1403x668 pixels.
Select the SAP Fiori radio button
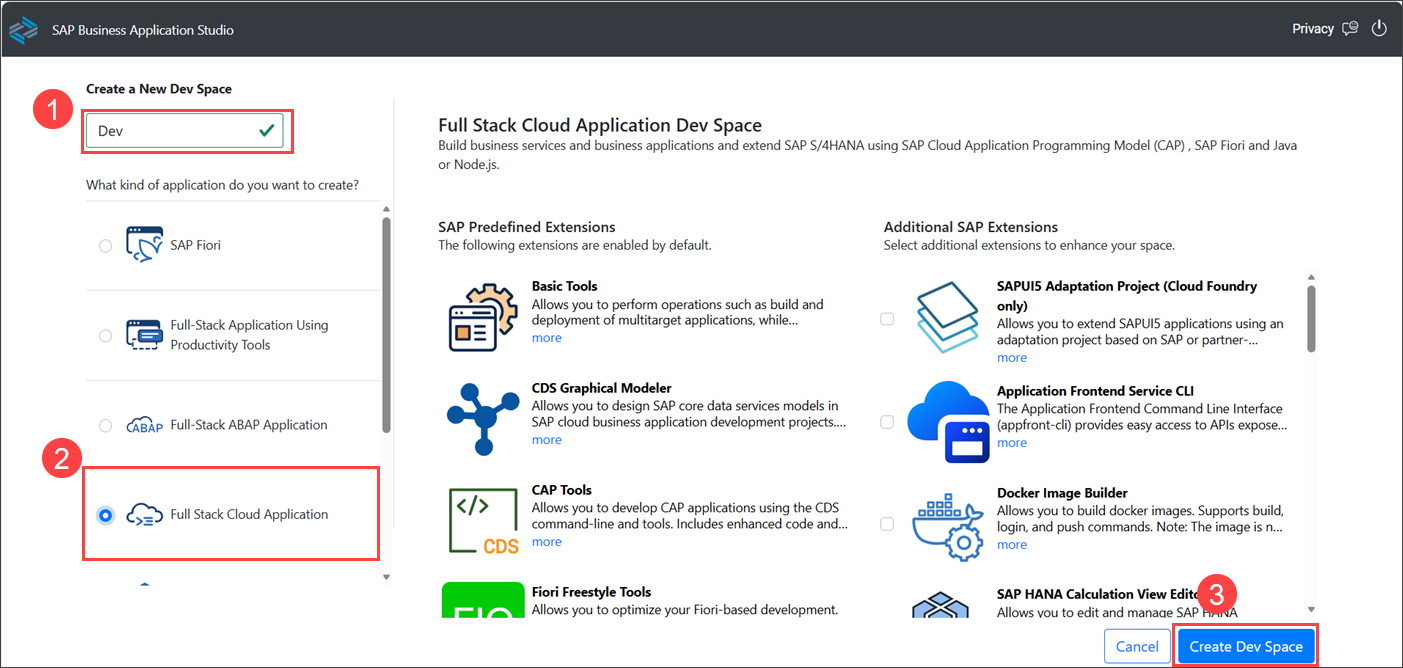pos(106,246)
